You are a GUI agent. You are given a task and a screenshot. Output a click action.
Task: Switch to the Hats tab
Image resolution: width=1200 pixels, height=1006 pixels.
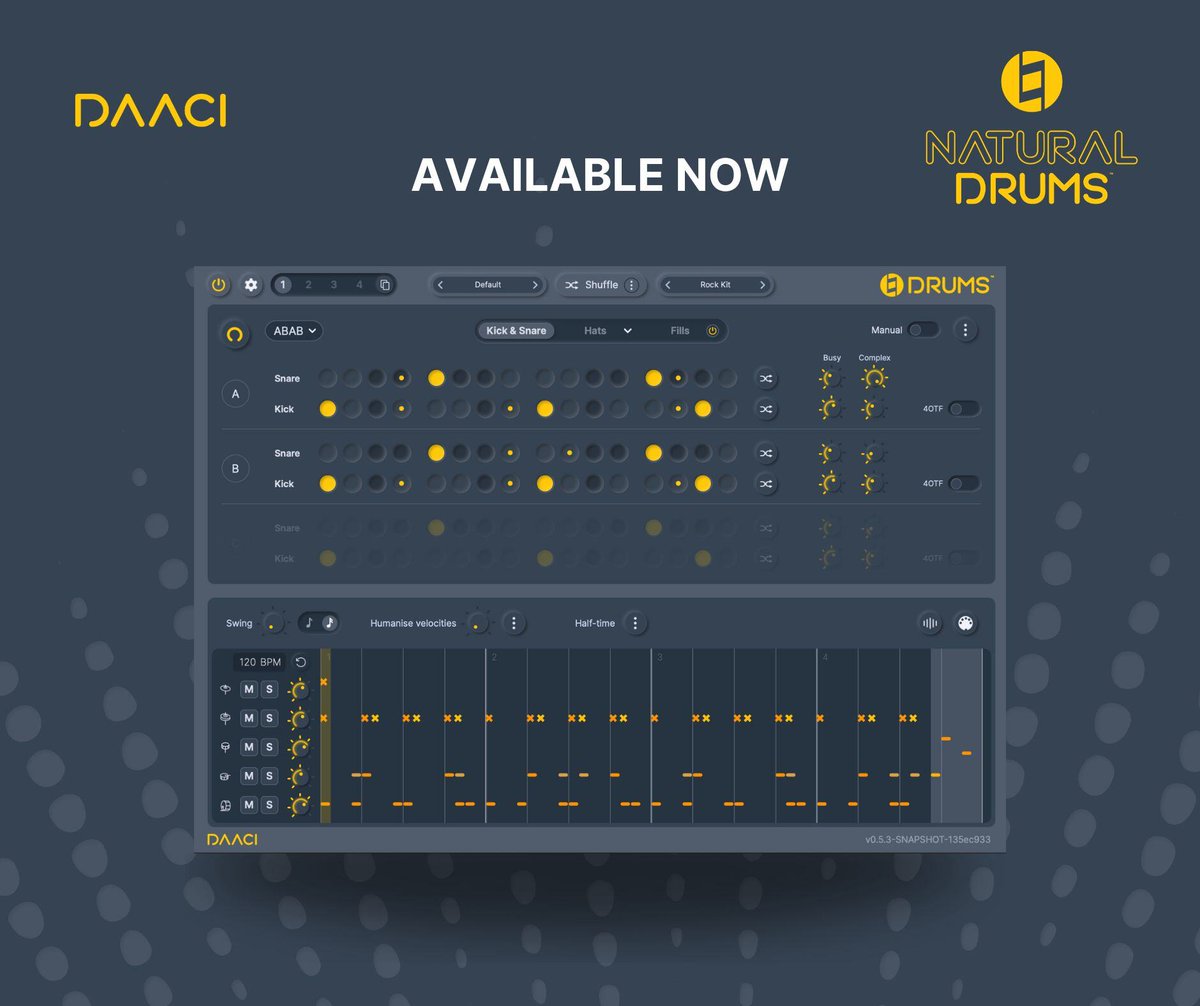595,331
